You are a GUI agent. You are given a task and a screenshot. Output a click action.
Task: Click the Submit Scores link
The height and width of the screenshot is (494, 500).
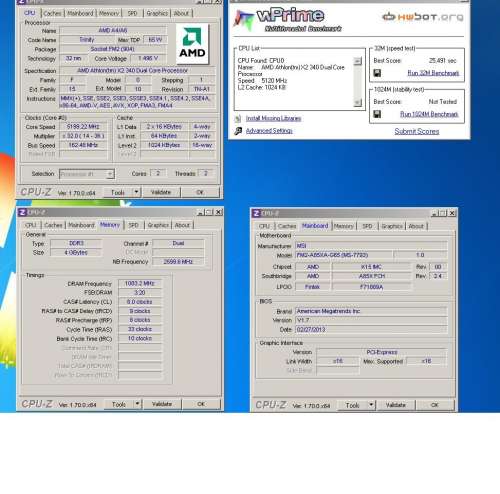417,131
